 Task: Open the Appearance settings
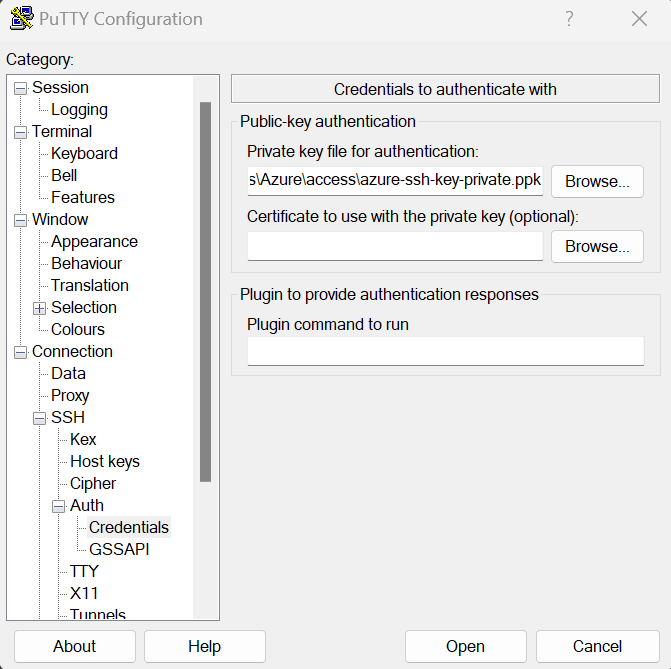(x=94, y=241)
